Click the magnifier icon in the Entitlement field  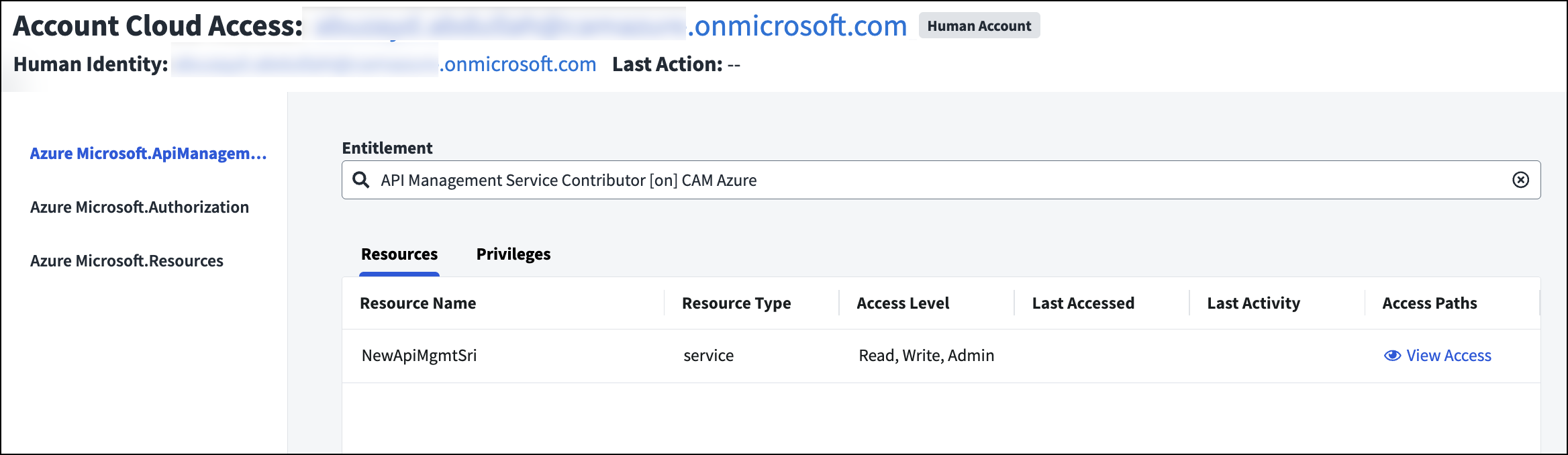pos(361,180)
